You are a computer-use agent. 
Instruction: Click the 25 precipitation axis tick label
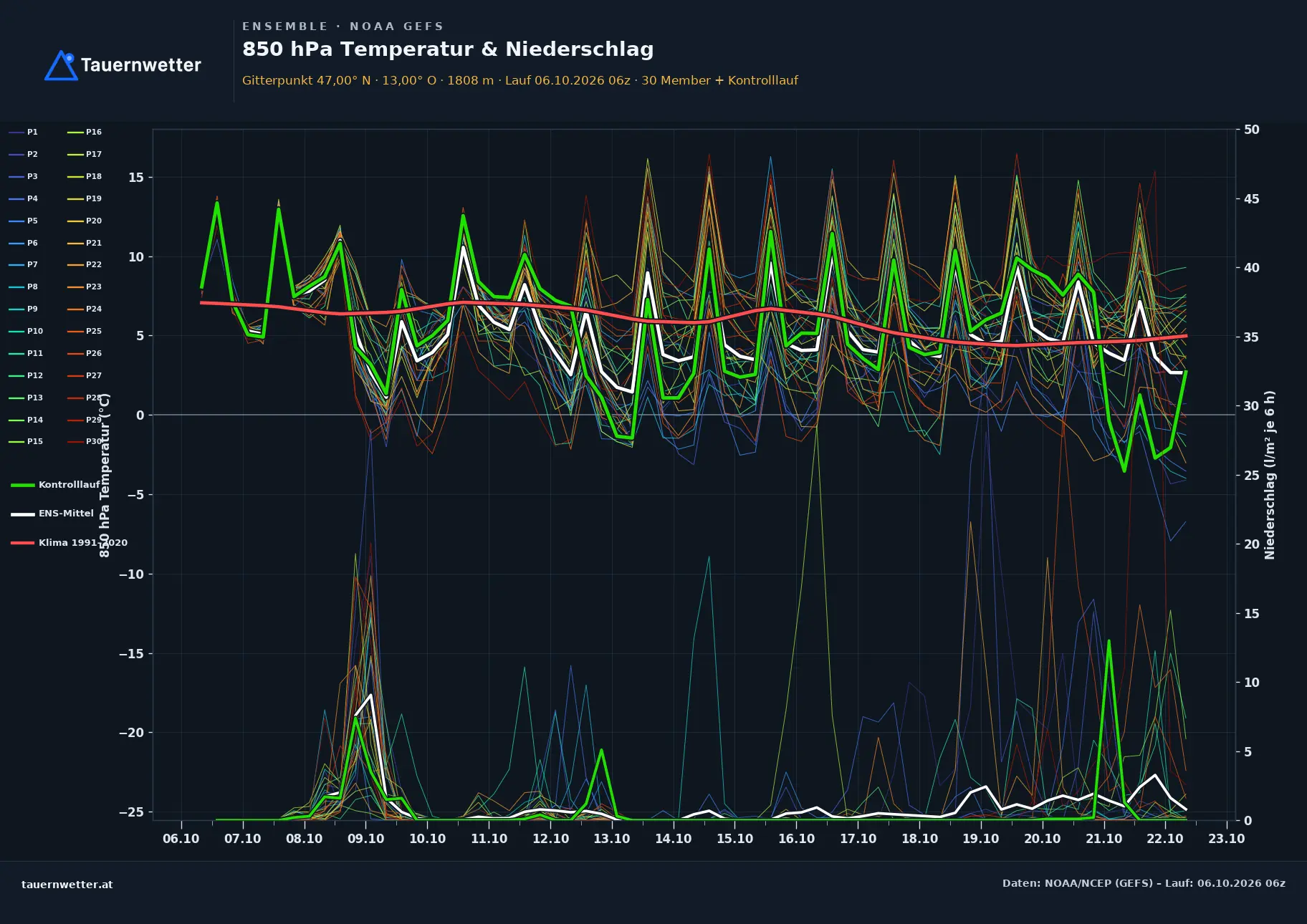point(1252,476)
